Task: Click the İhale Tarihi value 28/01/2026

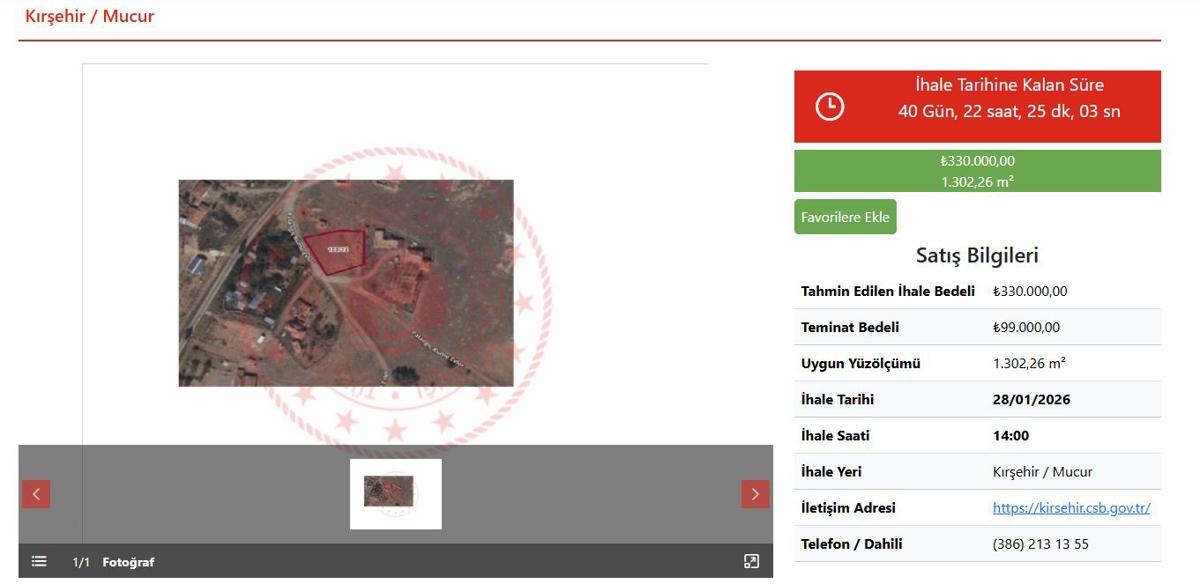Action: click(x=1031, y=400)
